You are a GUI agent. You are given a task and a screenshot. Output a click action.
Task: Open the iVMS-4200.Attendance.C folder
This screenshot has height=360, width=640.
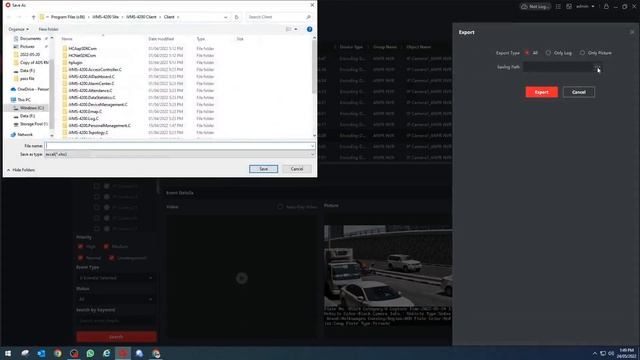[90, 90]
